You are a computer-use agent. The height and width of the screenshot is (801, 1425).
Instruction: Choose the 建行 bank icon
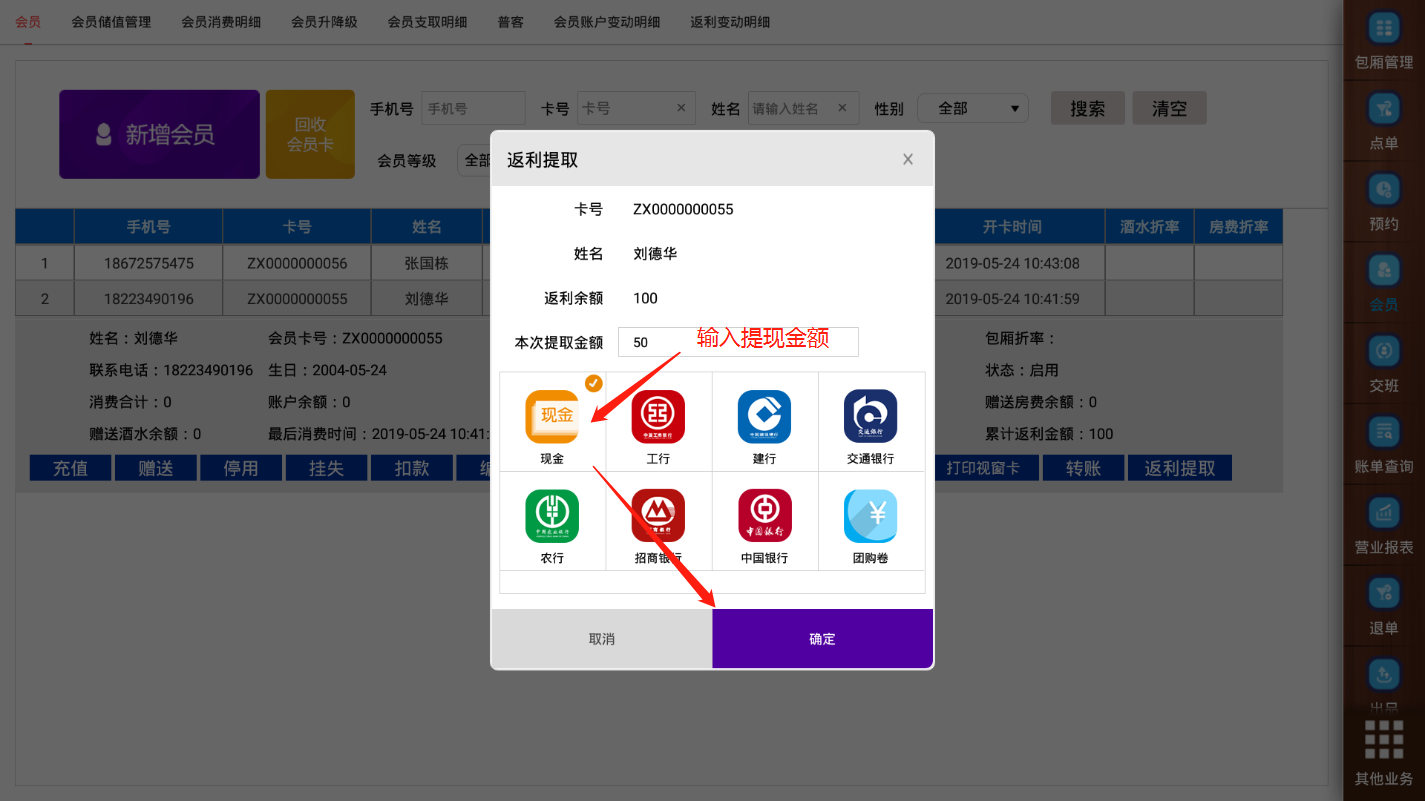click(764, 417)
